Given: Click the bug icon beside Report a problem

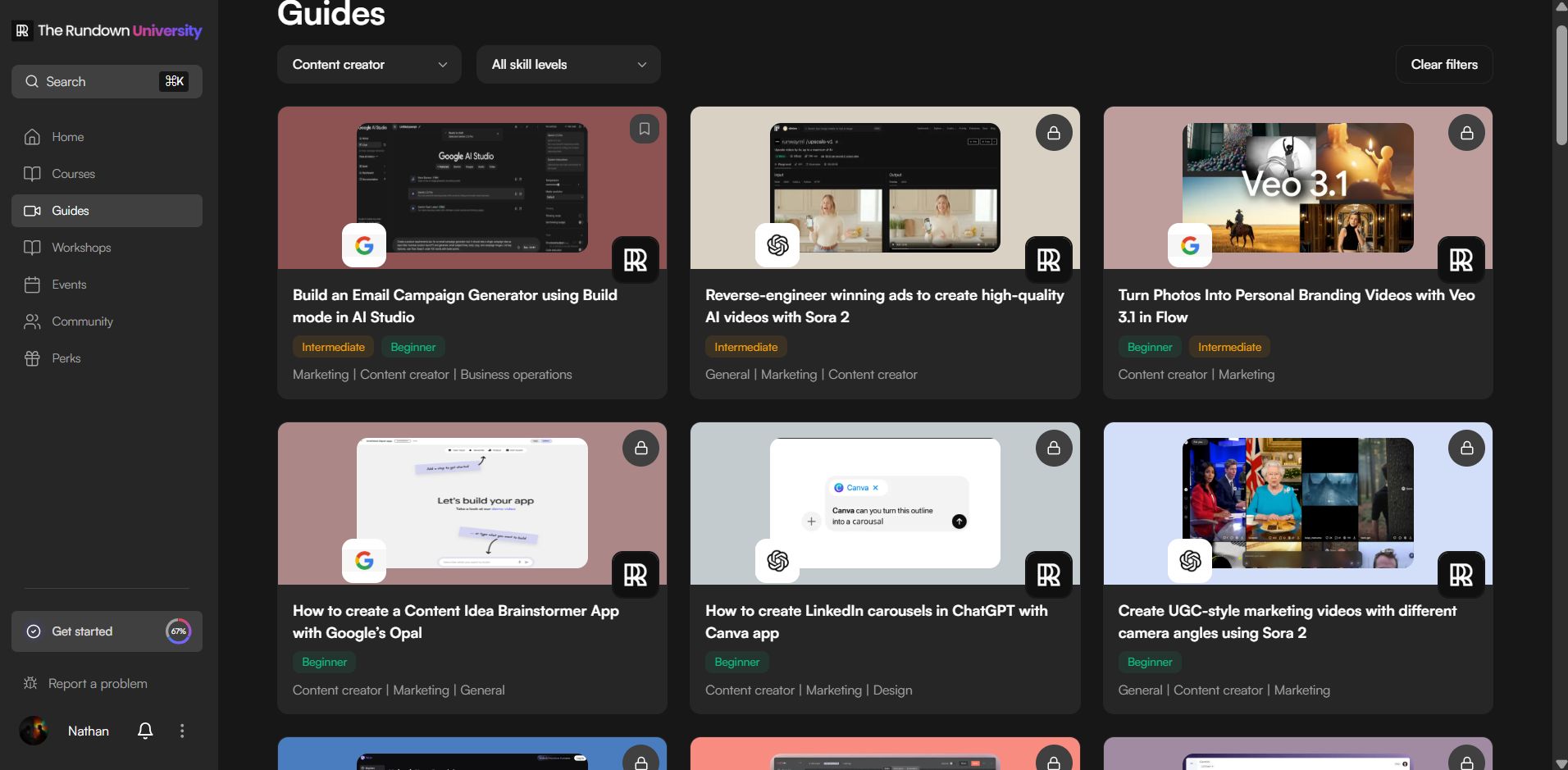Looking at the screenshot, I should tap(30, 683).
